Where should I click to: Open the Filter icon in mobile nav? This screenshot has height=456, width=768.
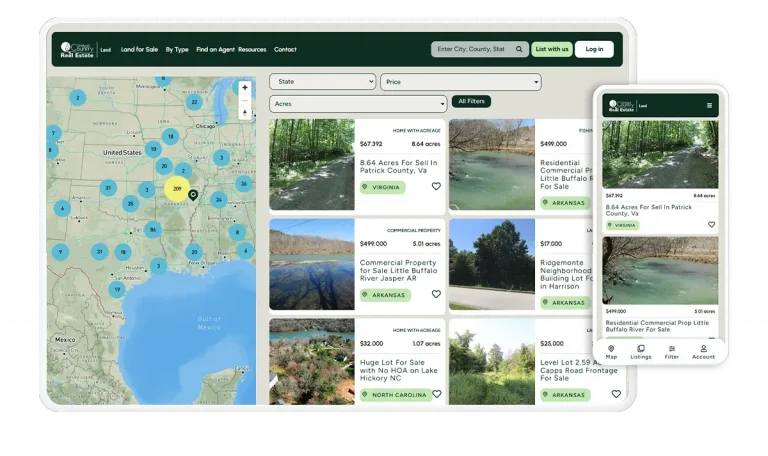click(x=671, y=351)
